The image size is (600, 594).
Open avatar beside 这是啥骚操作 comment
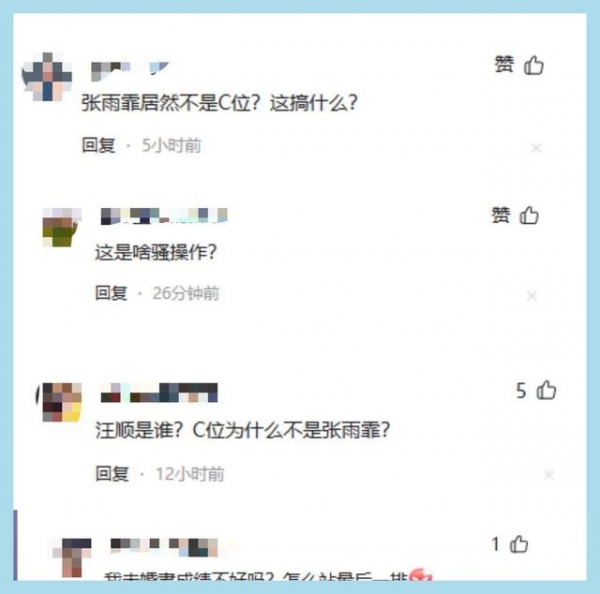click(x=62, y=227)
